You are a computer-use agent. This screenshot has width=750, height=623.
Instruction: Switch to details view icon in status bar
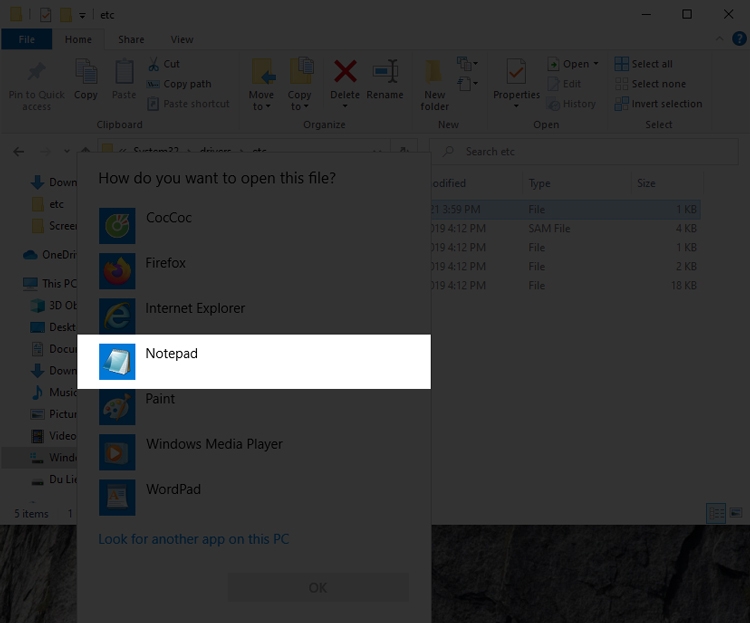[716, 513]
